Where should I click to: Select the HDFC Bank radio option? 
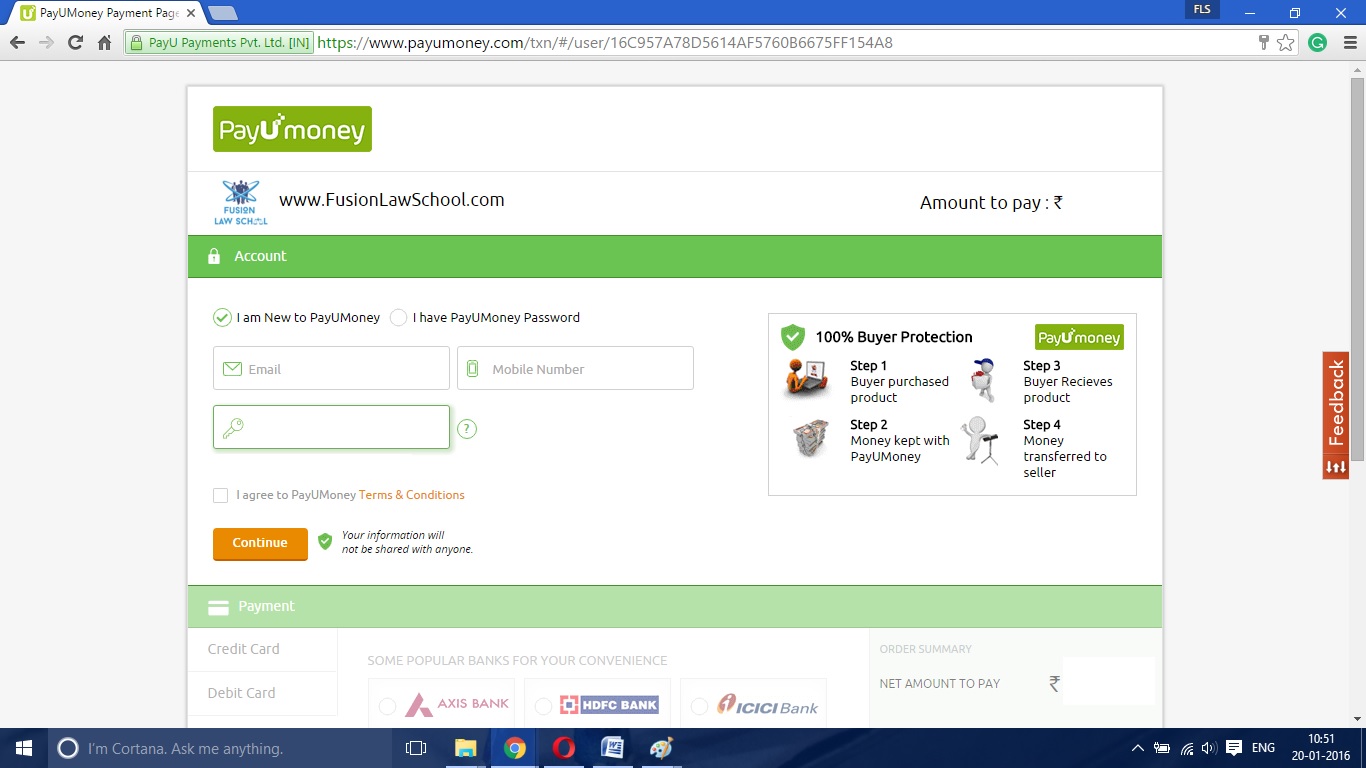[x=543, y=707]
